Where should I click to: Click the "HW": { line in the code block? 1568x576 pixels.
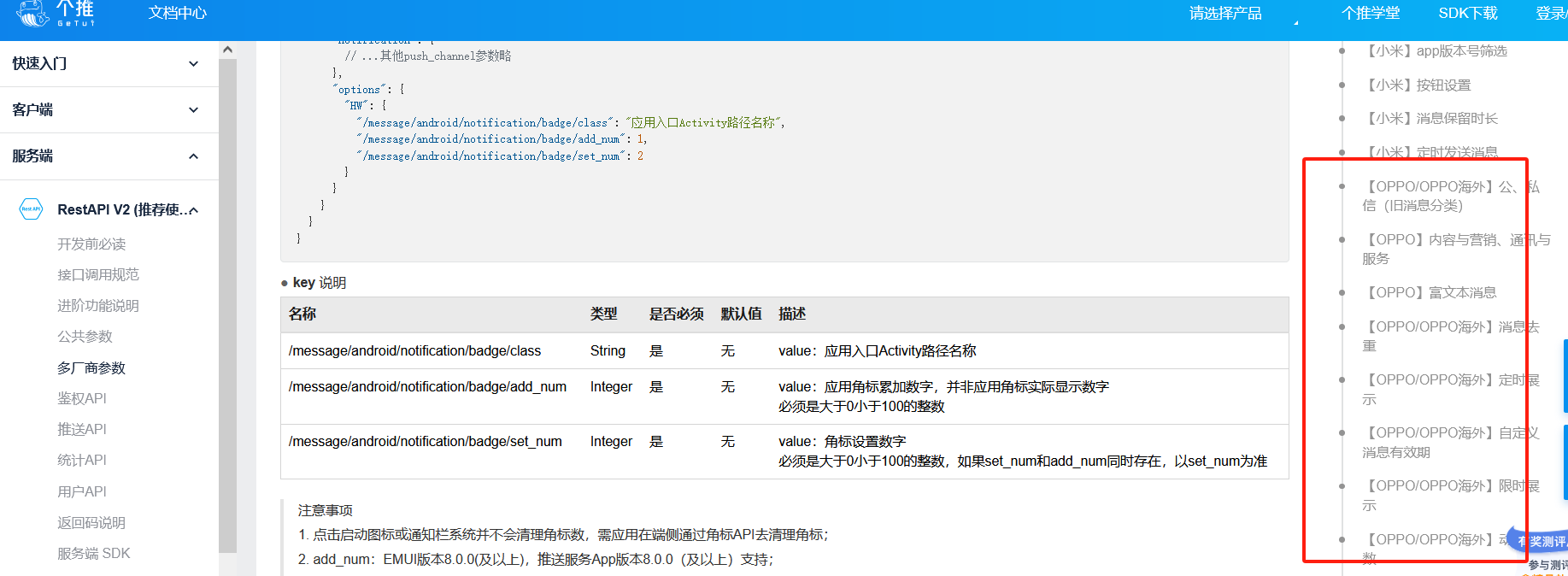(x=366, y=106)
